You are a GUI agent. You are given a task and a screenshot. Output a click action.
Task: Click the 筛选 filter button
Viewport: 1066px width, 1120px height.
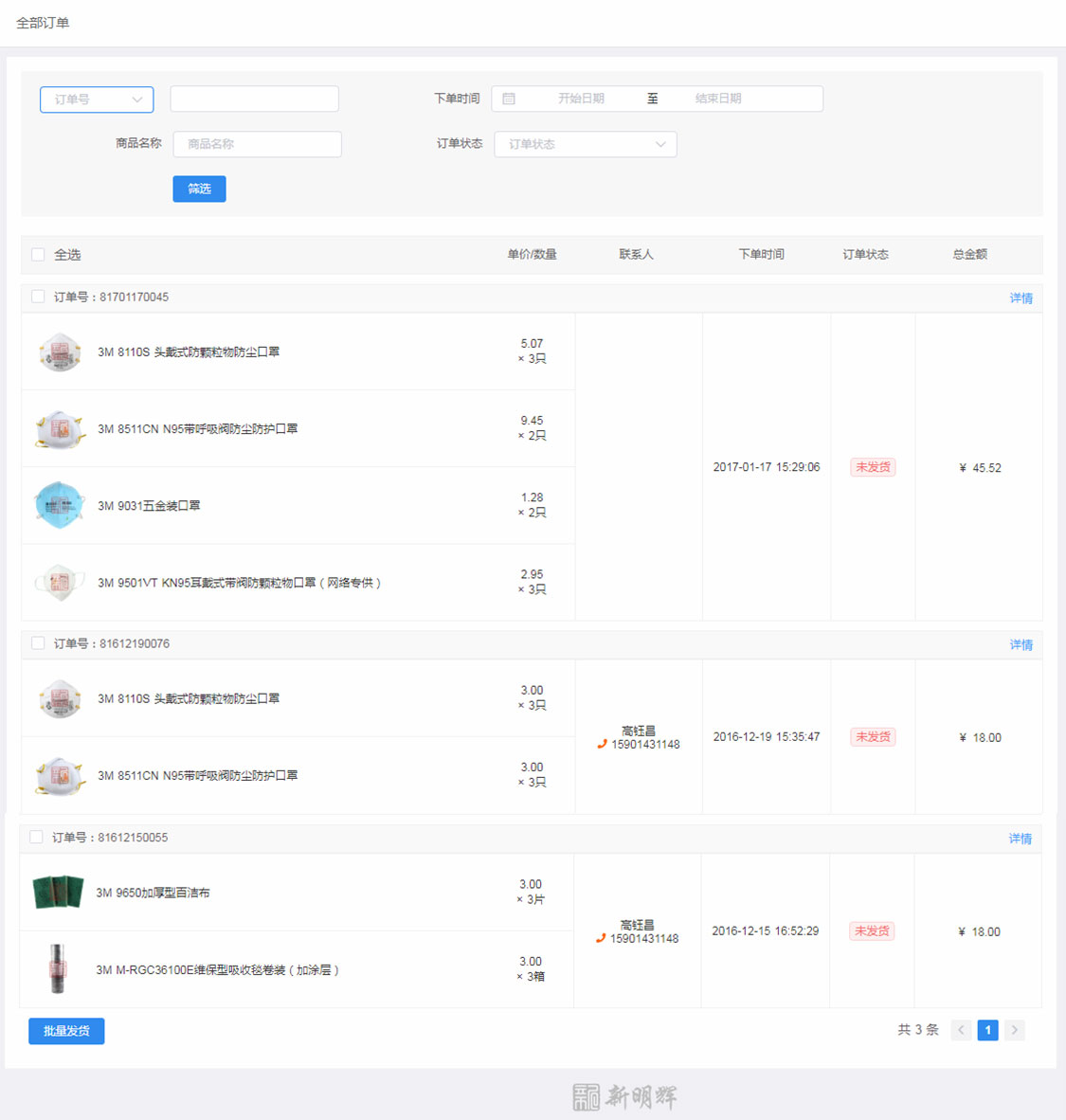click(199, 189)
